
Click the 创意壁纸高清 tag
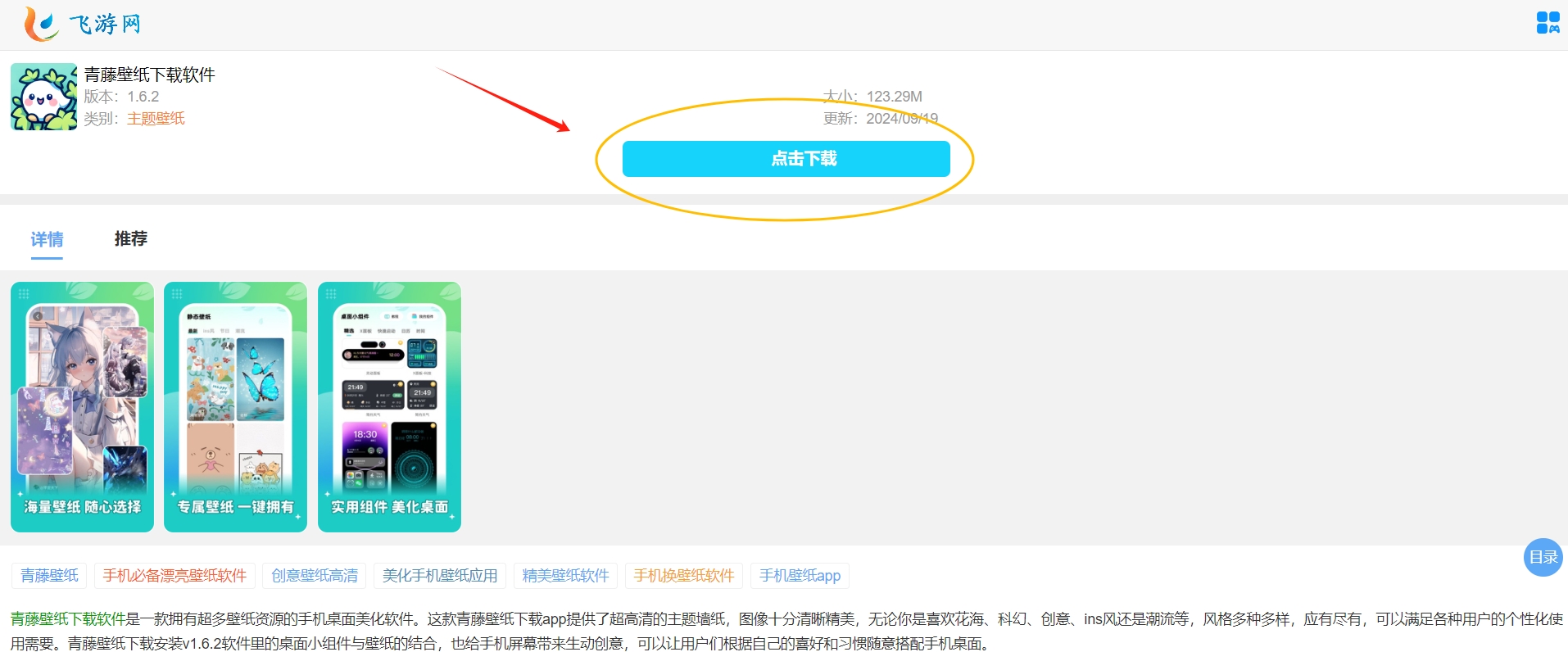point(315,576)
